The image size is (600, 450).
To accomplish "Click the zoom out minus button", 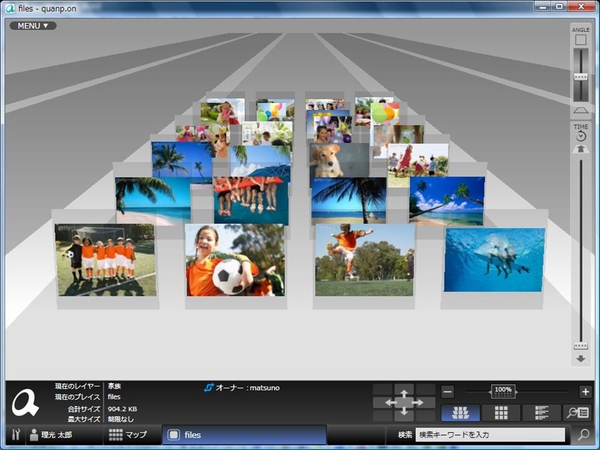I will pyautogui.click(x=447, y=392).
